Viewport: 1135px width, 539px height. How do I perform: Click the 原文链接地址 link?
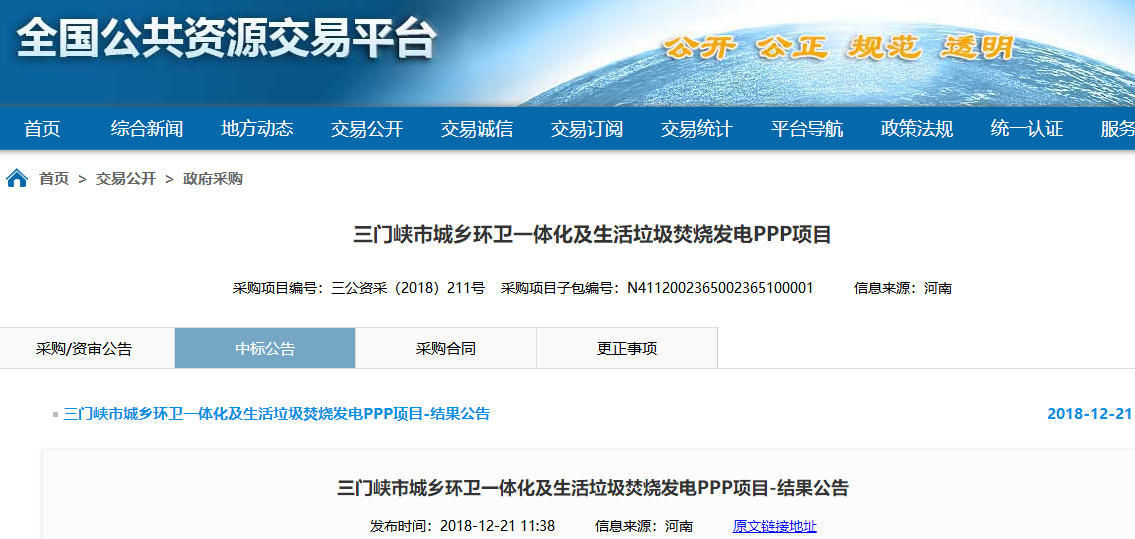point(774,526)
